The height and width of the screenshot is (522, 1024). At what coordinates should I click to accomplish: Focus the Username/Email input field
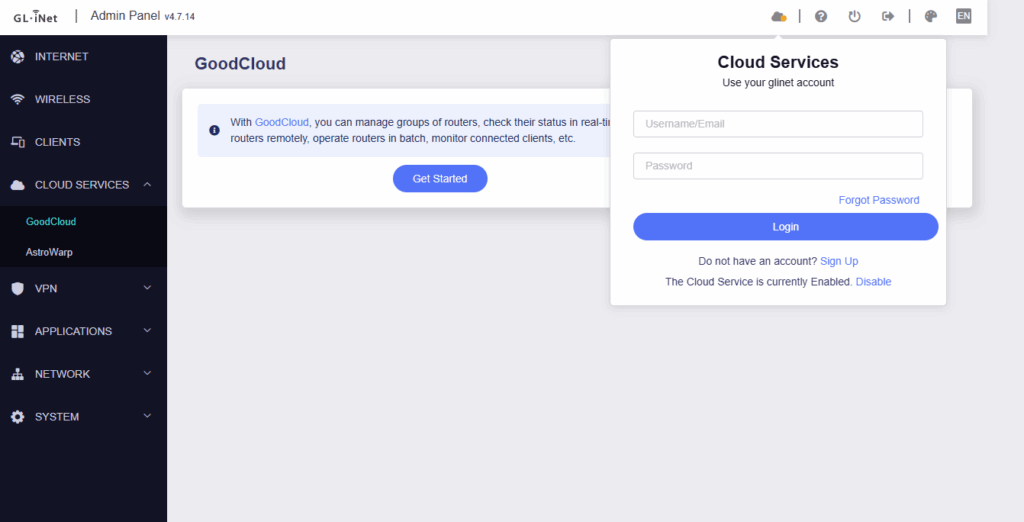(x=778, y=124)
